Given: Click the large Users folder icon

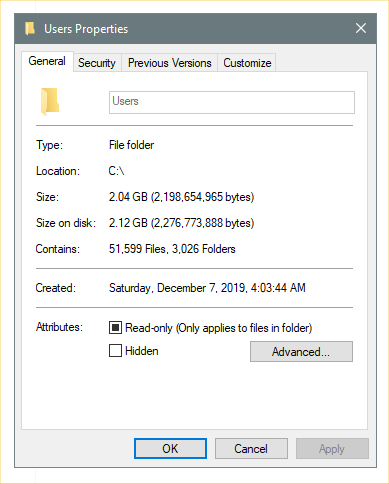Looking at the screenshot, I should [50, 102].
